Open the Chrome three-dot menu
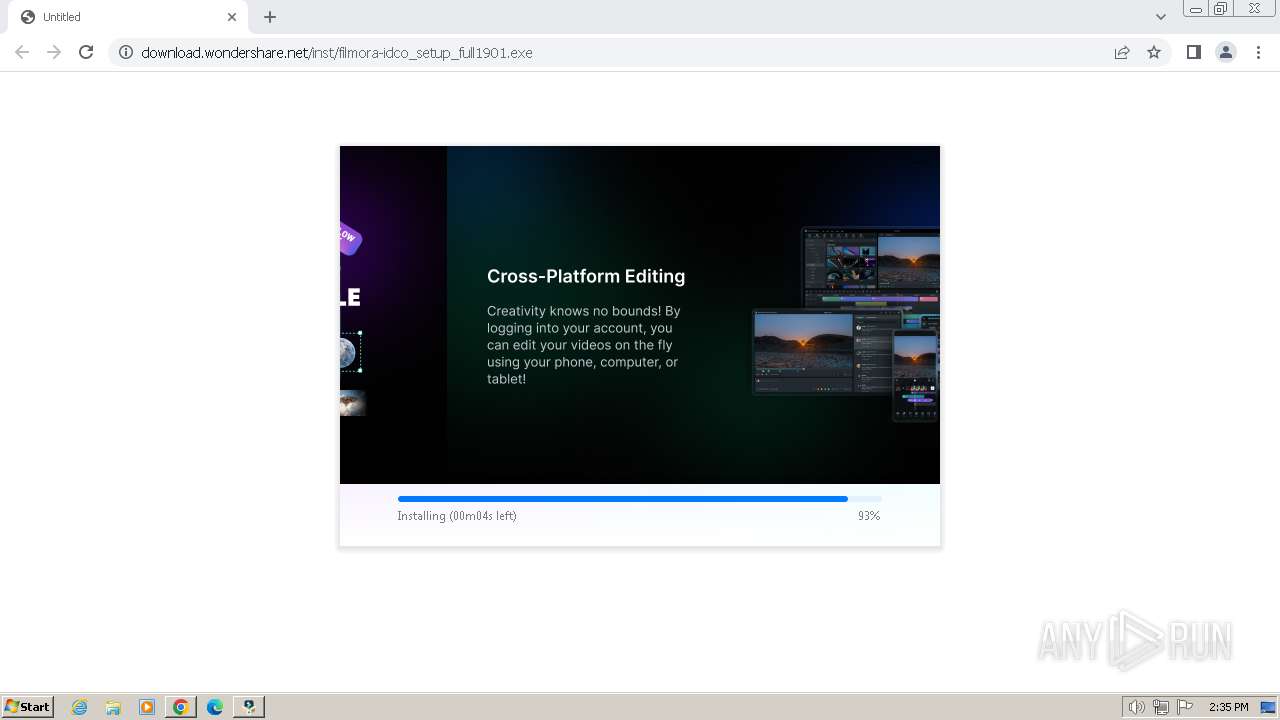The image size is (1280, 720). (x=1258, y=52)
